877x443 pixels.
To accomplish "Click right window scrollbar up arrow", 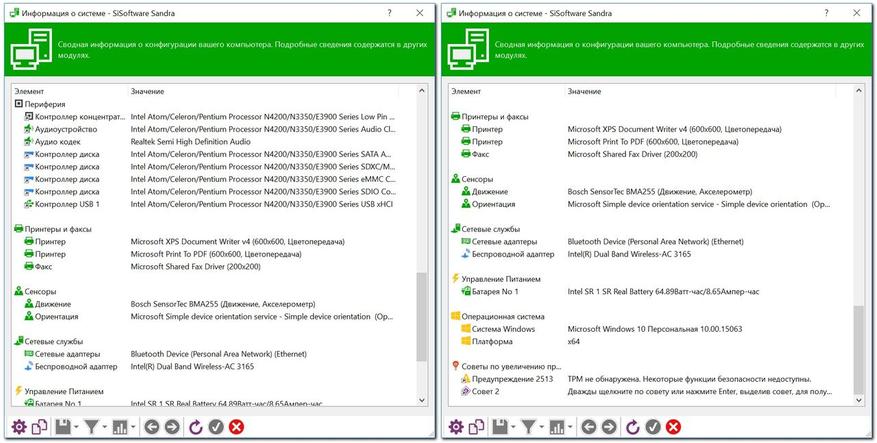I will (x=859, y=91).
